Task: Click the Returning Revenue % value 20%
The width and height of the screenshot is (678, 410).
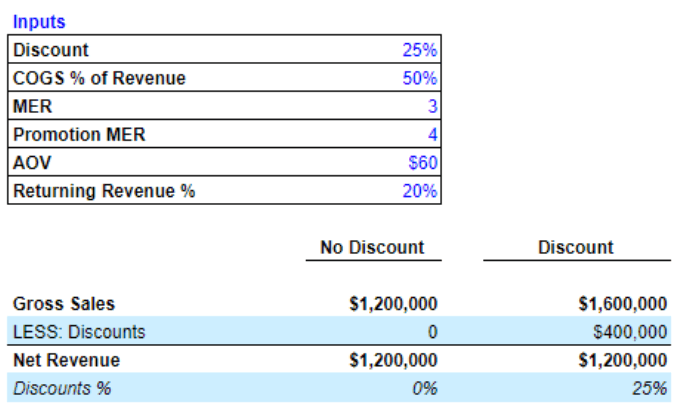Action: (419, 192)
